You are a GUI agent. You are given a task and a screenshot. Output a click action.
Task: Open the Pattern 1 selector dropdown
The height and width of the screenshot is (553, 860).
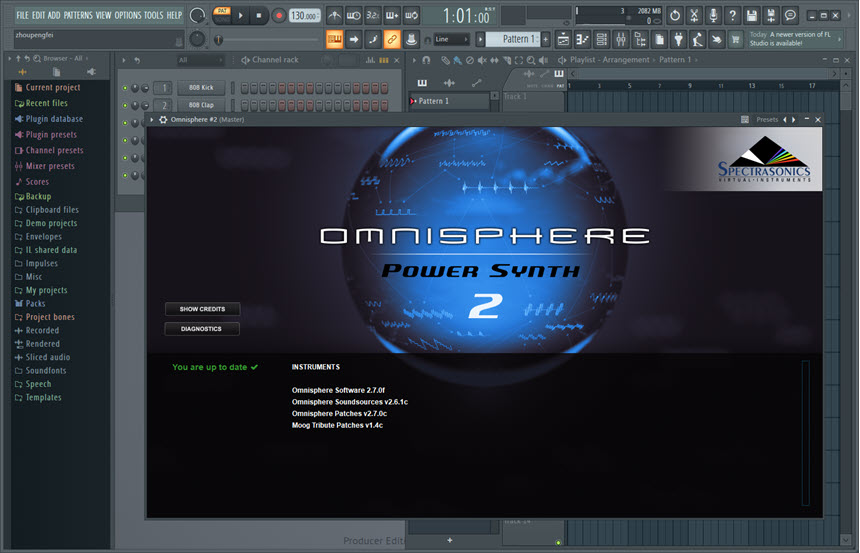pos(513,39)
